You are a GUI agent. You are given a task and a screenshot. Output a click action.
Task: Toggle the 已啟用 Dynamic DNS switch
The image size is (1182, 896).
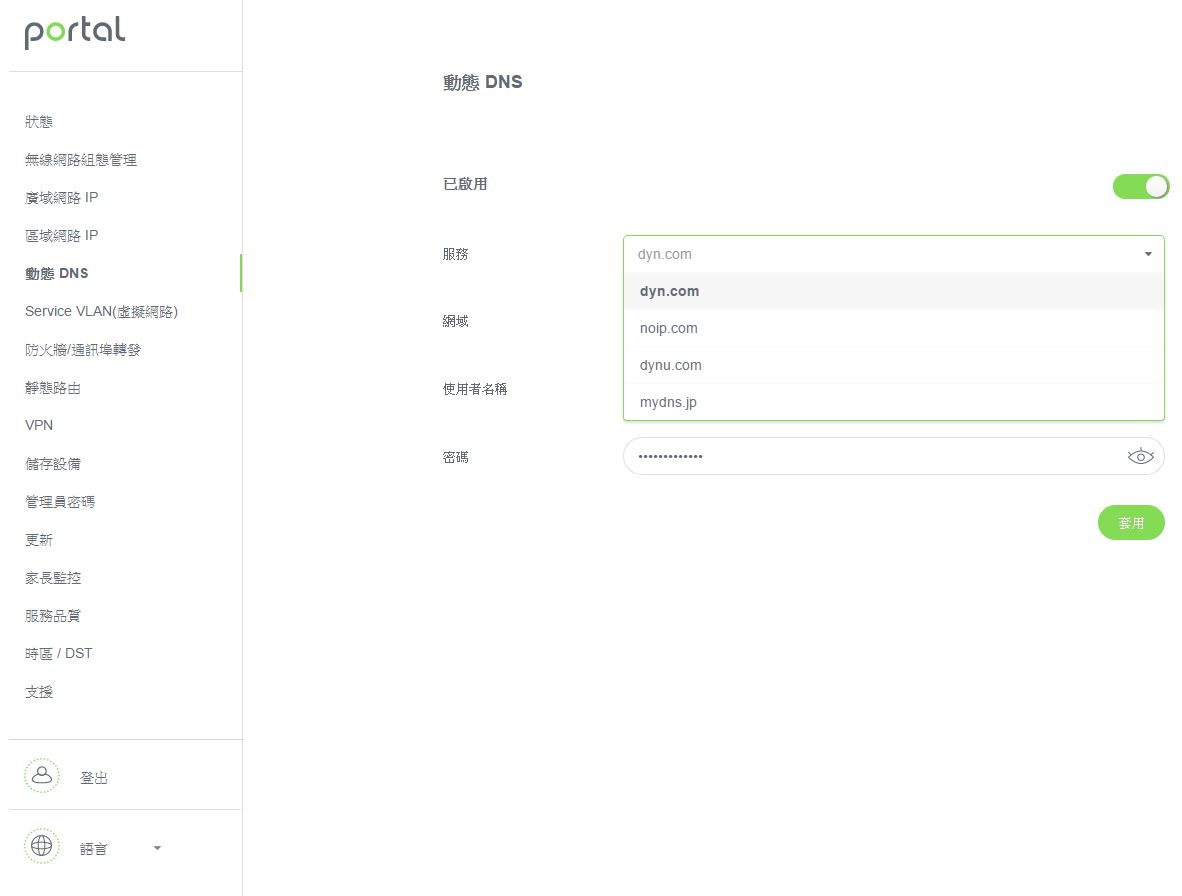1141,186
